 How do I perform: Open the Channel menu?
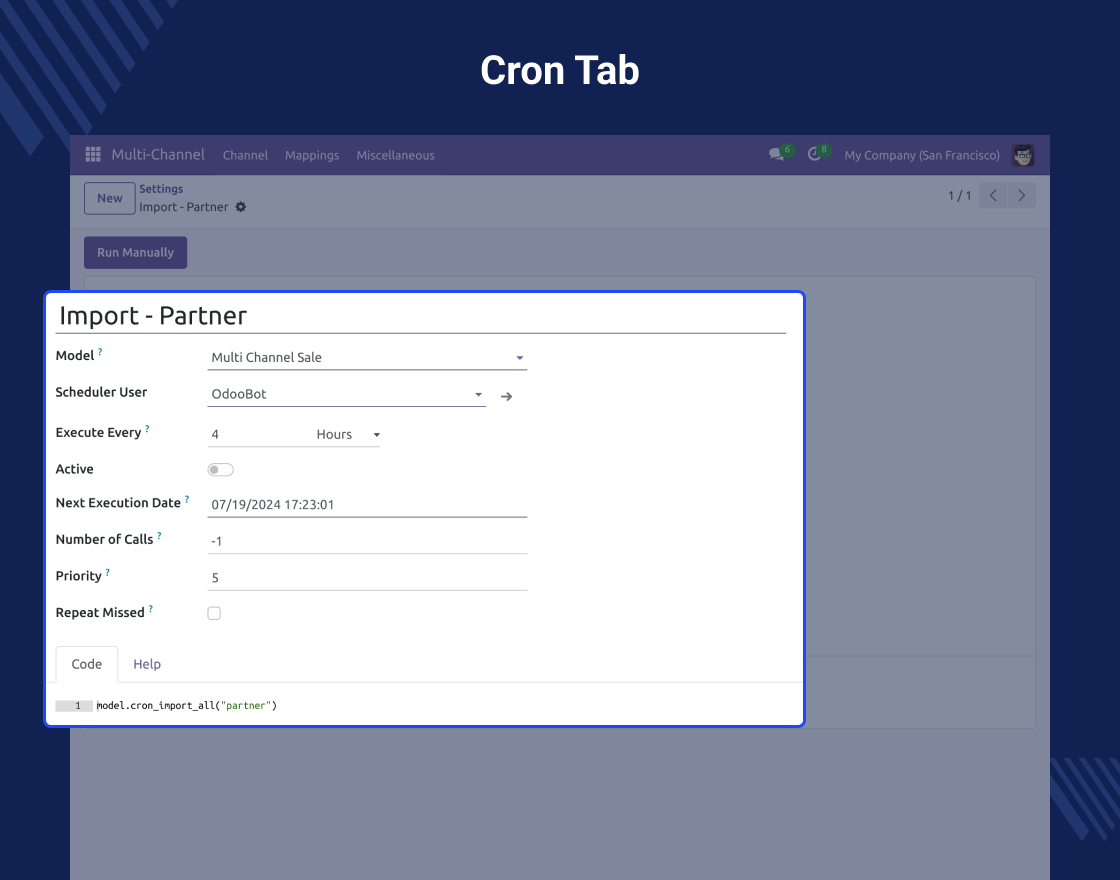click(245, 155)
